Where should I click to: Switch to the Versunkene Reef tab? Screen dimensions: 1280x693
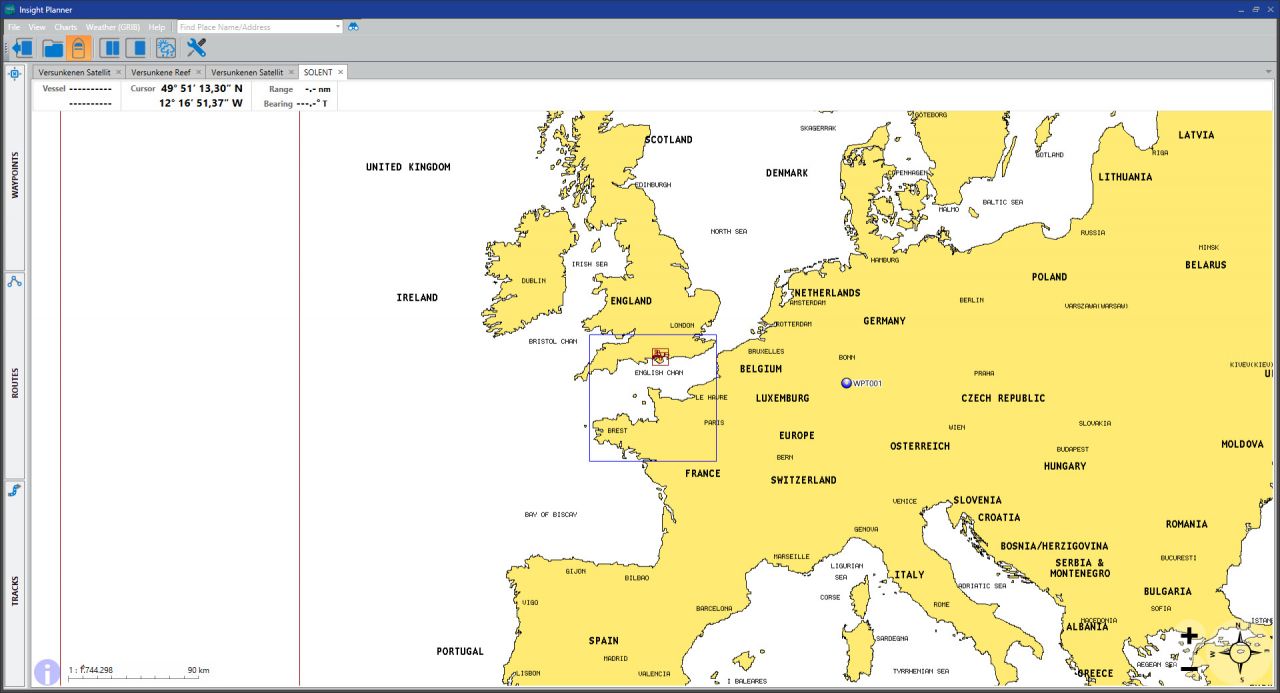160,72
